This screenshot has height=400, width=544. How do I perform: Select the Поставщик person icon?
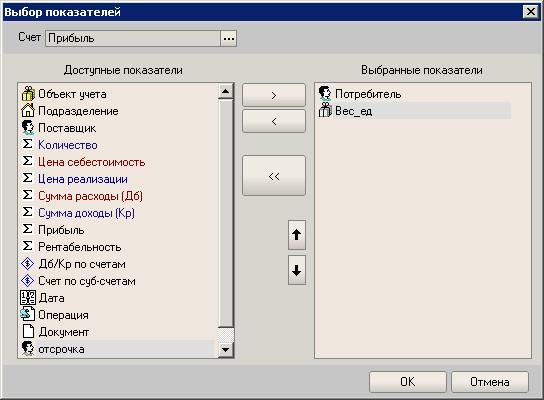28,128
